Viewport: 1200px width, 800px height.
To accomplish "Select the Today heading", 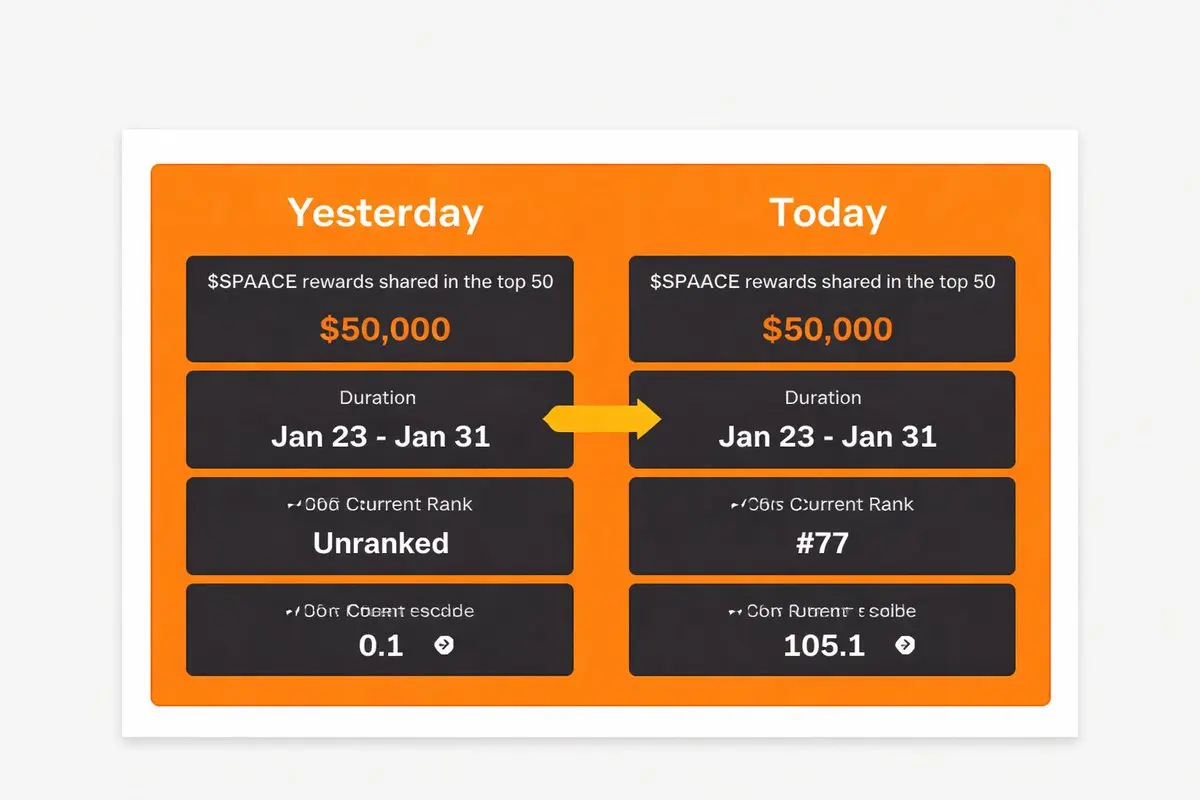I will click(827, 213).
